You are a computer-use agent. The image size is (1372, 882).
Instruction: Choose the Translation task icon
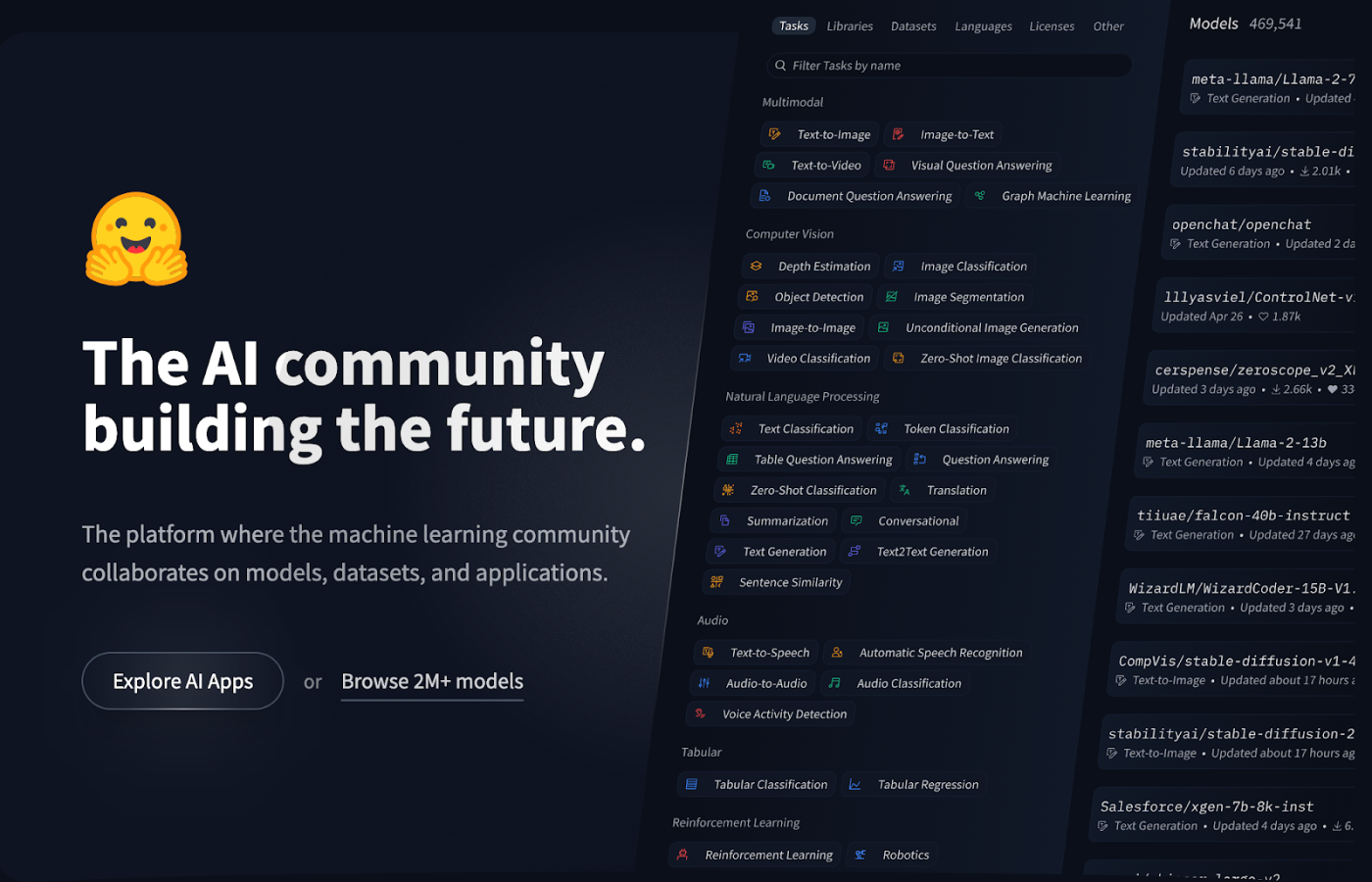pos(905,490)
